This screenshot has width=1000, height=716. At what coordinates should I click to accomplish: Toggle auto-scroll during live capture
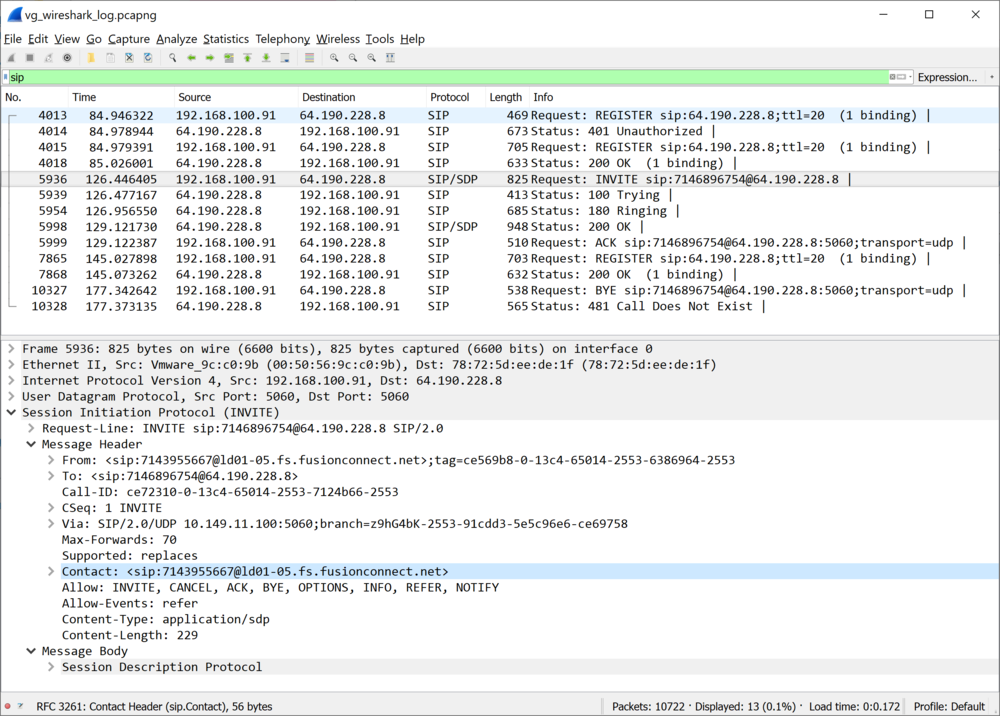pos(285,58)
